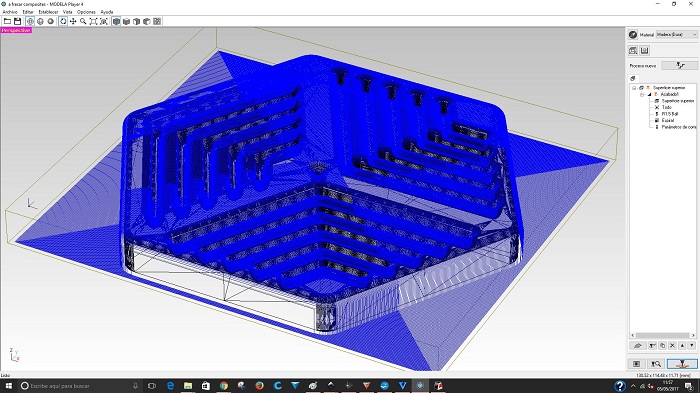The height and width of the screenshot is (393, 700).
Task: Select the second sphere rendering mode
Action: tap(40, 21)
